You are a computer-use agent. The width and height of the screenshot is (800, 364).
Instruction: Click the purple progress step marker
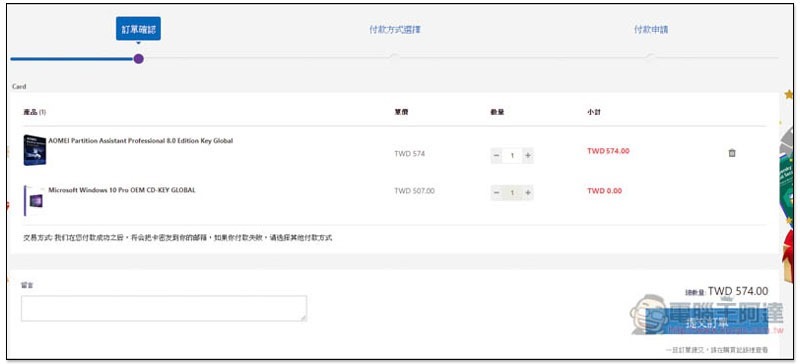click(x=138, y=59)
